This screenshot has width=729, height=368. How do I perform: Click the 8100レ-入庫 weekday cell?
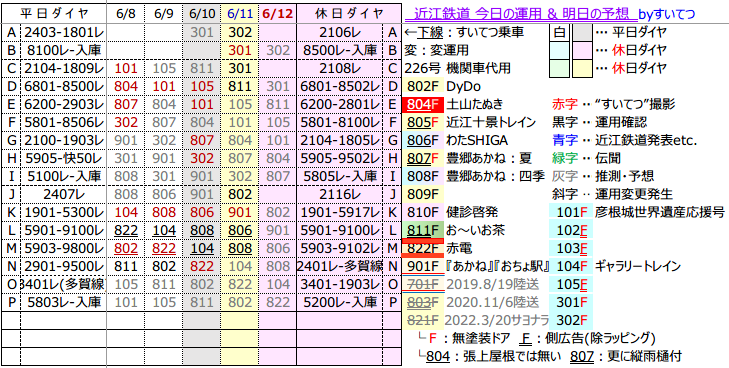tap(64, 50)
